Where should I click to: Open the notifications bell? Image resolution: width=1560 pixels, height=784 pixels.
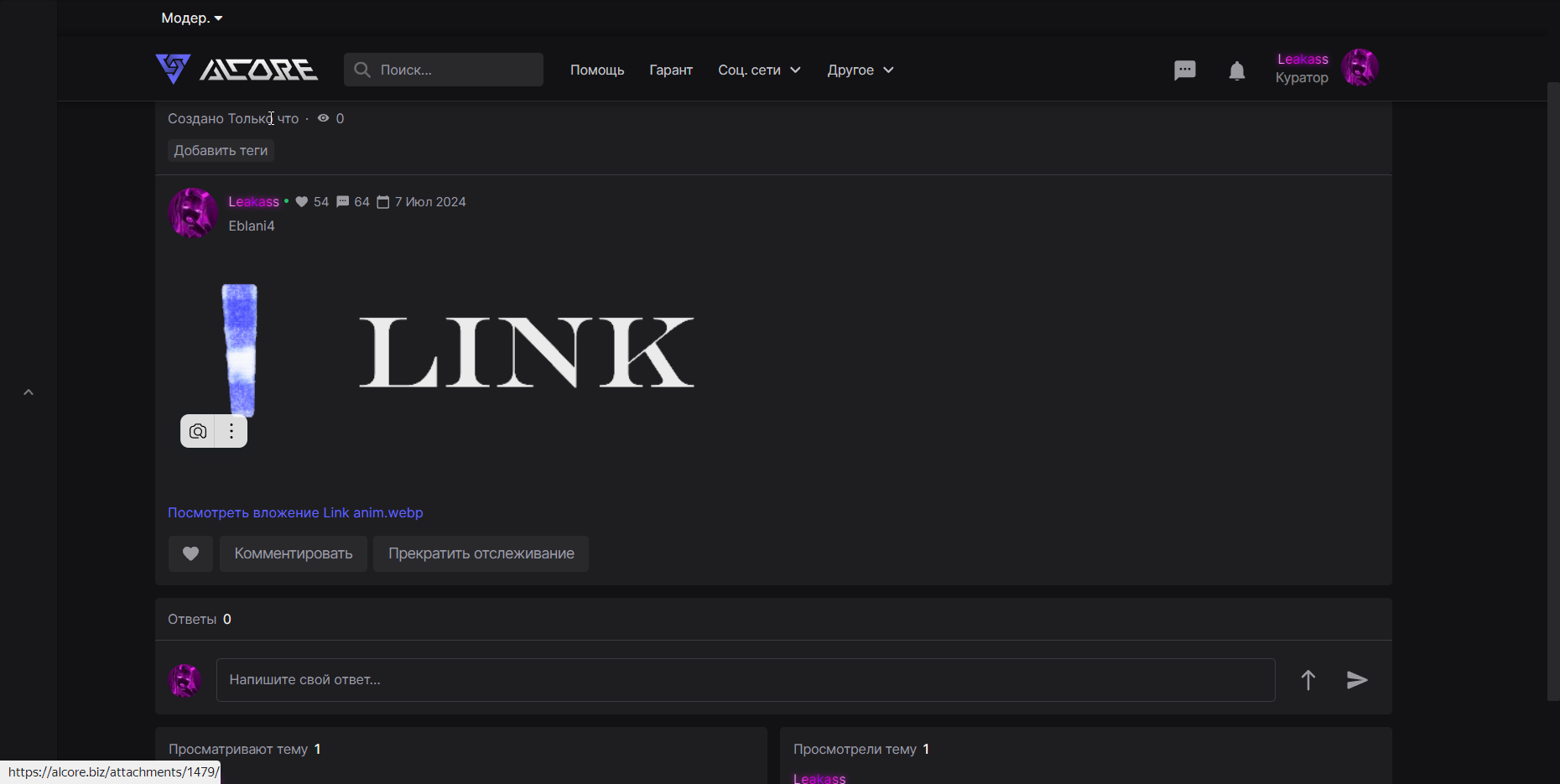1236,70
